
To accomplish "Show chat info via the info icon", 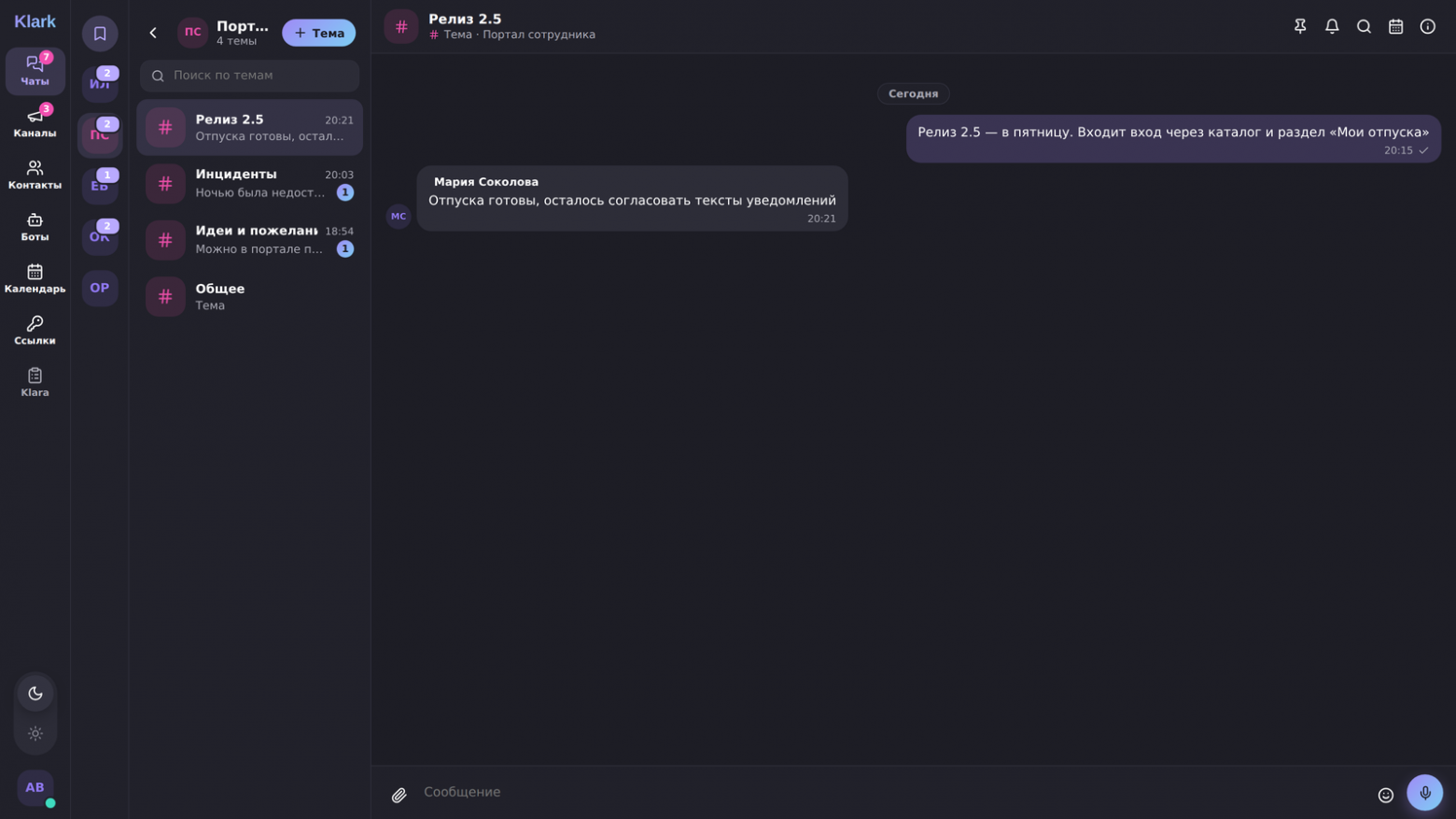I will 1427,26.
